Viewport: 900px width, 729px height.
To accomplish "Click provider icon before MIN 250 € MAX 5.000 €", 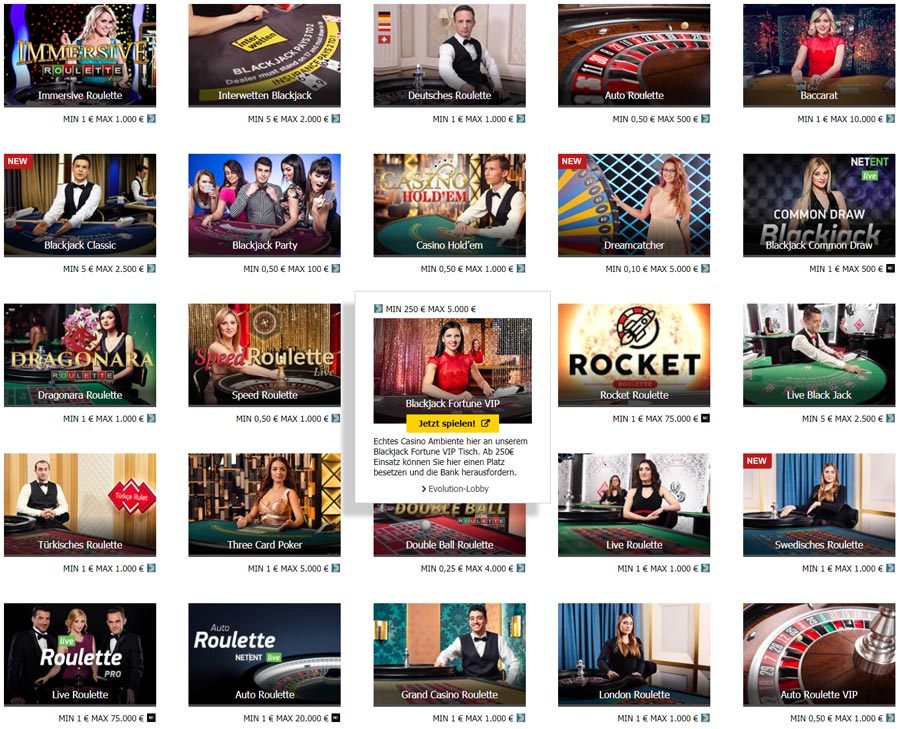I will click(378, 309).
